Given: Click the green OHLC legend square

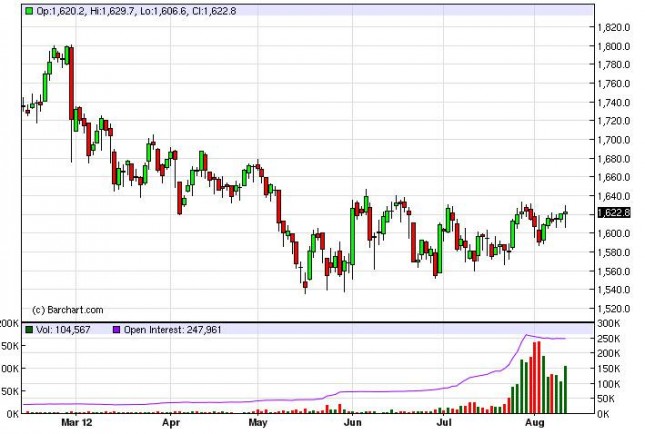Looking at the screenshot, I should click(x=29, y=11).
